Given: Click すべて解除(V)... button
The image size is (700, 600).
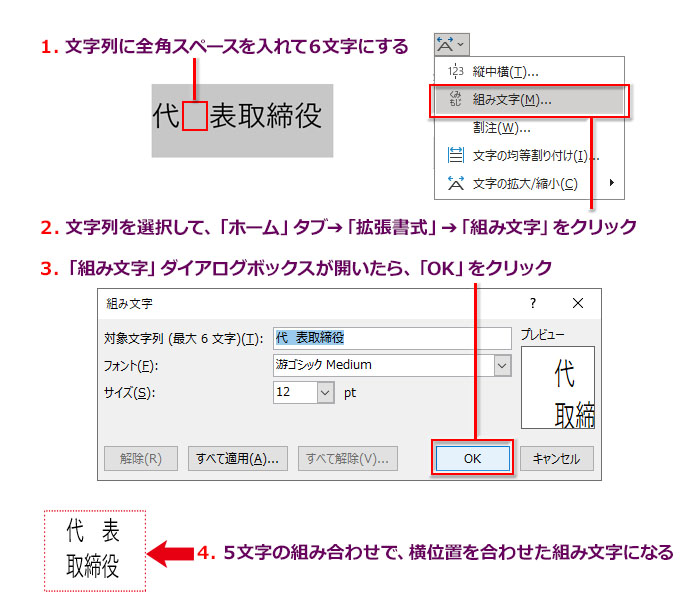Looking at the screenshot, I should click(347, 458).
